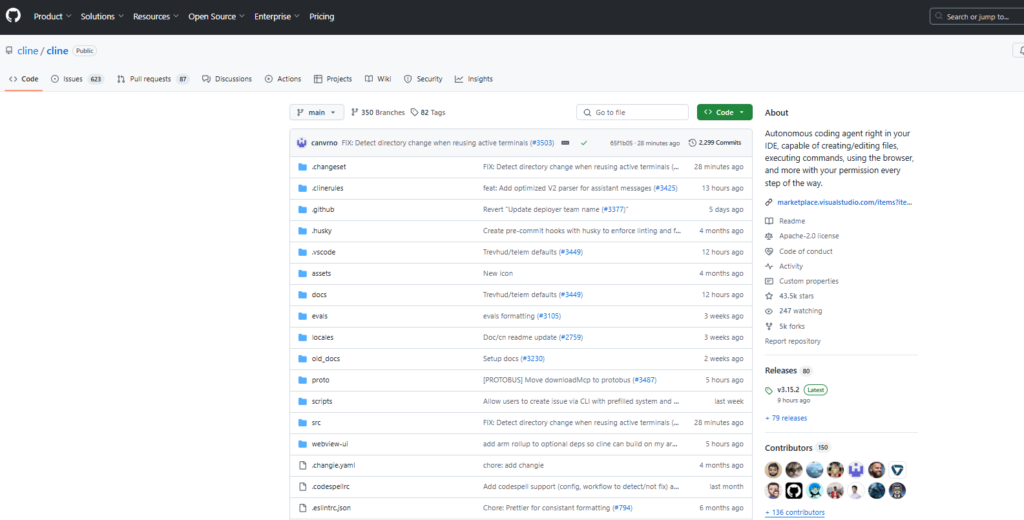Open the docs folder
Viewport: 1024px width, 520px height.
tap(319, 295)
